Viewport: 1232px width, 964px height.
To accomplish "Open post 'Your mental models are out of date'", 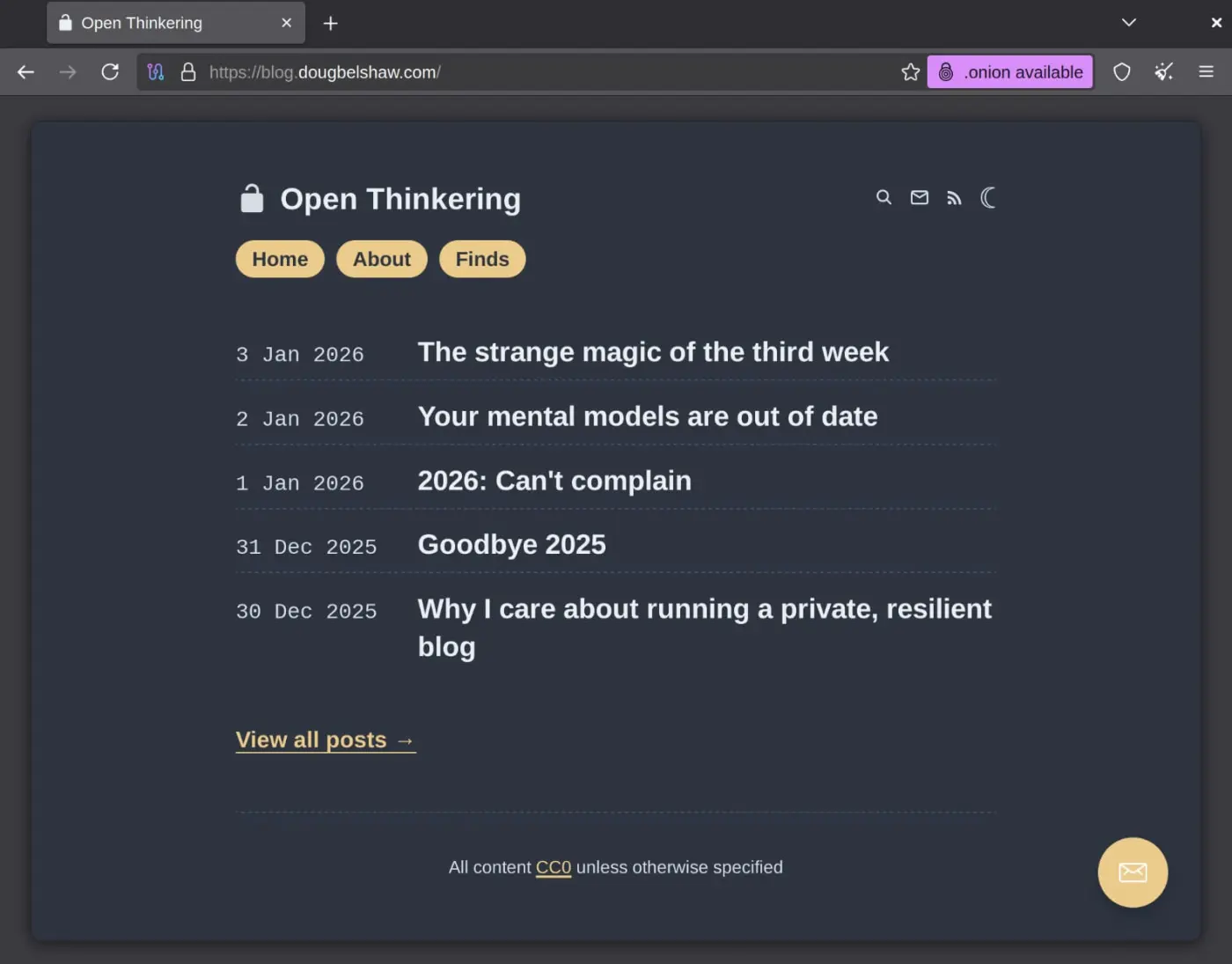I will click(648, 416).
